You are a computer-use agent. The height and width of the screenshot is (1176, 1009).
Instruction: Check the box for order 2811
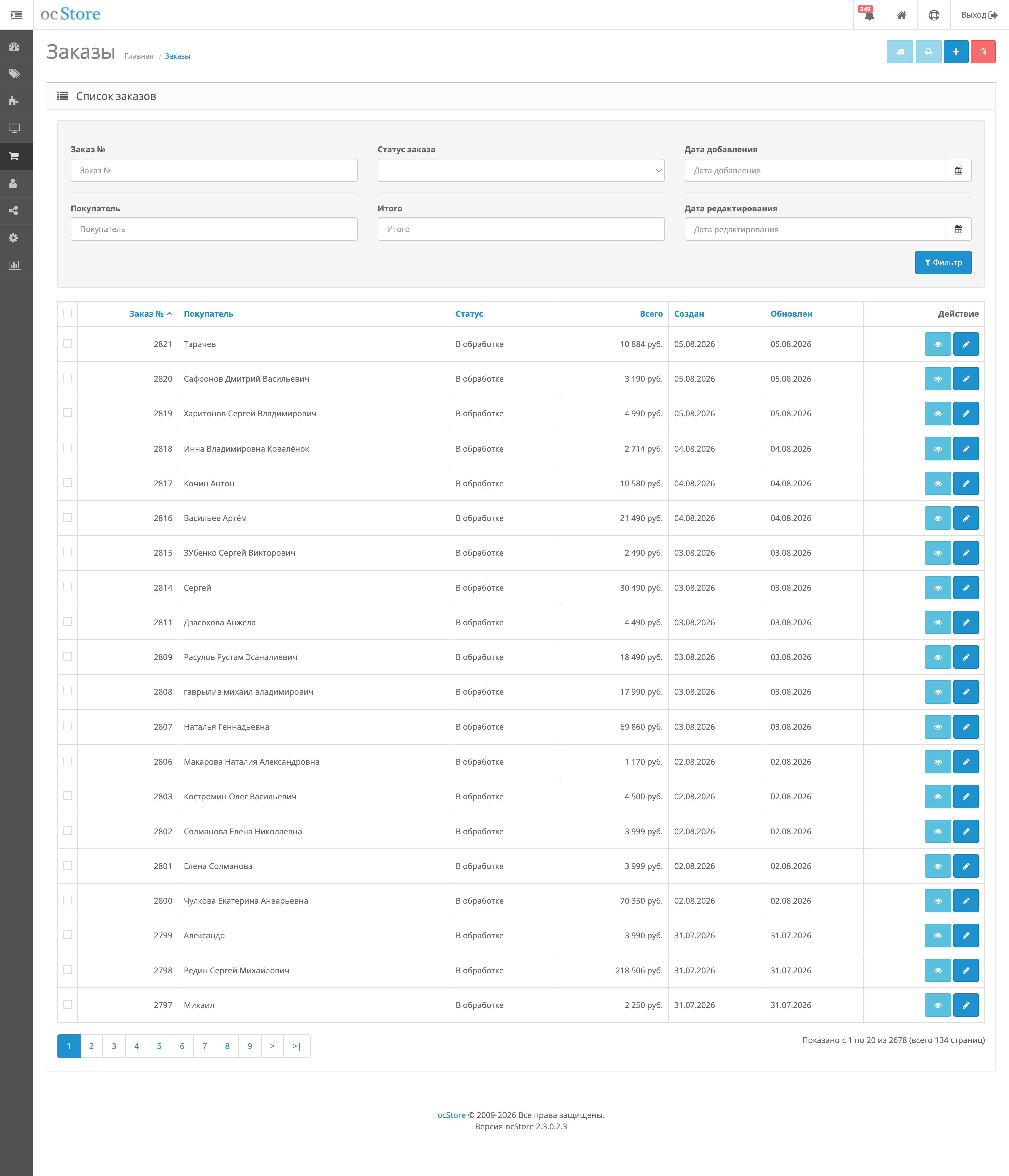(67, 621)
